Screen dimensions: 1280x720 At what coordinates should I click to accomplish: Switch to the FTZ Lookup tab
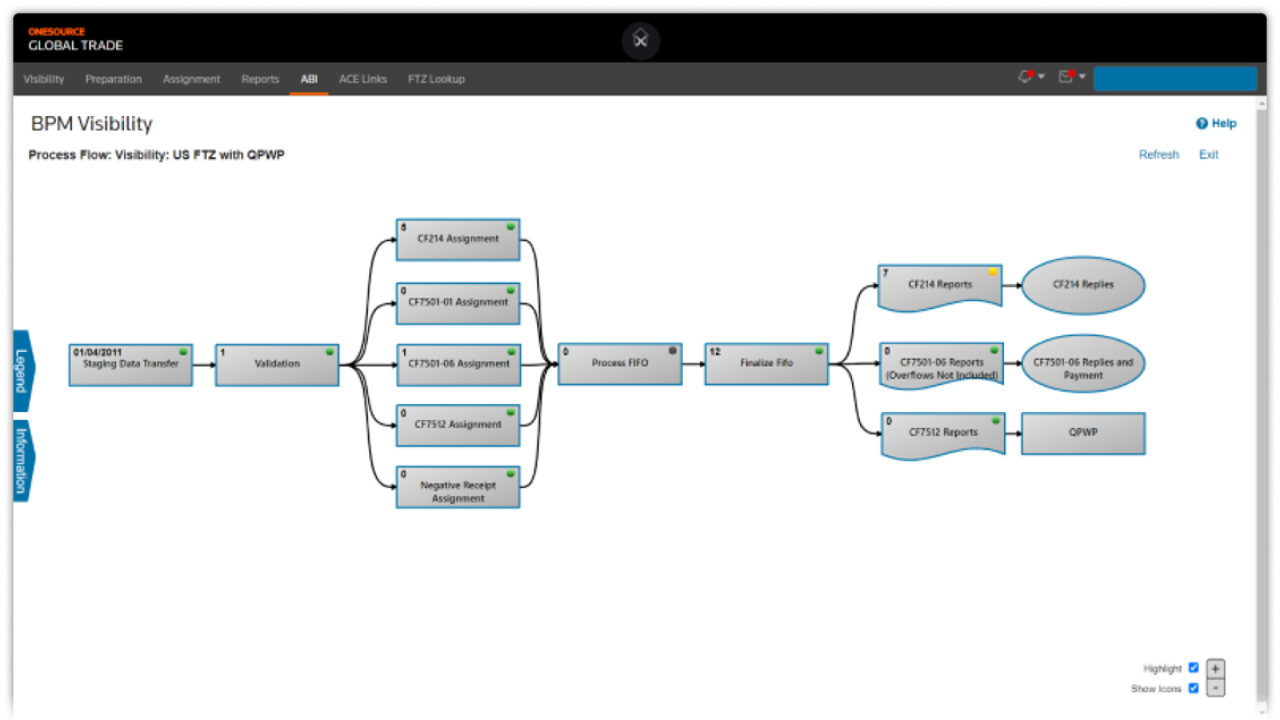coord(436,79)
